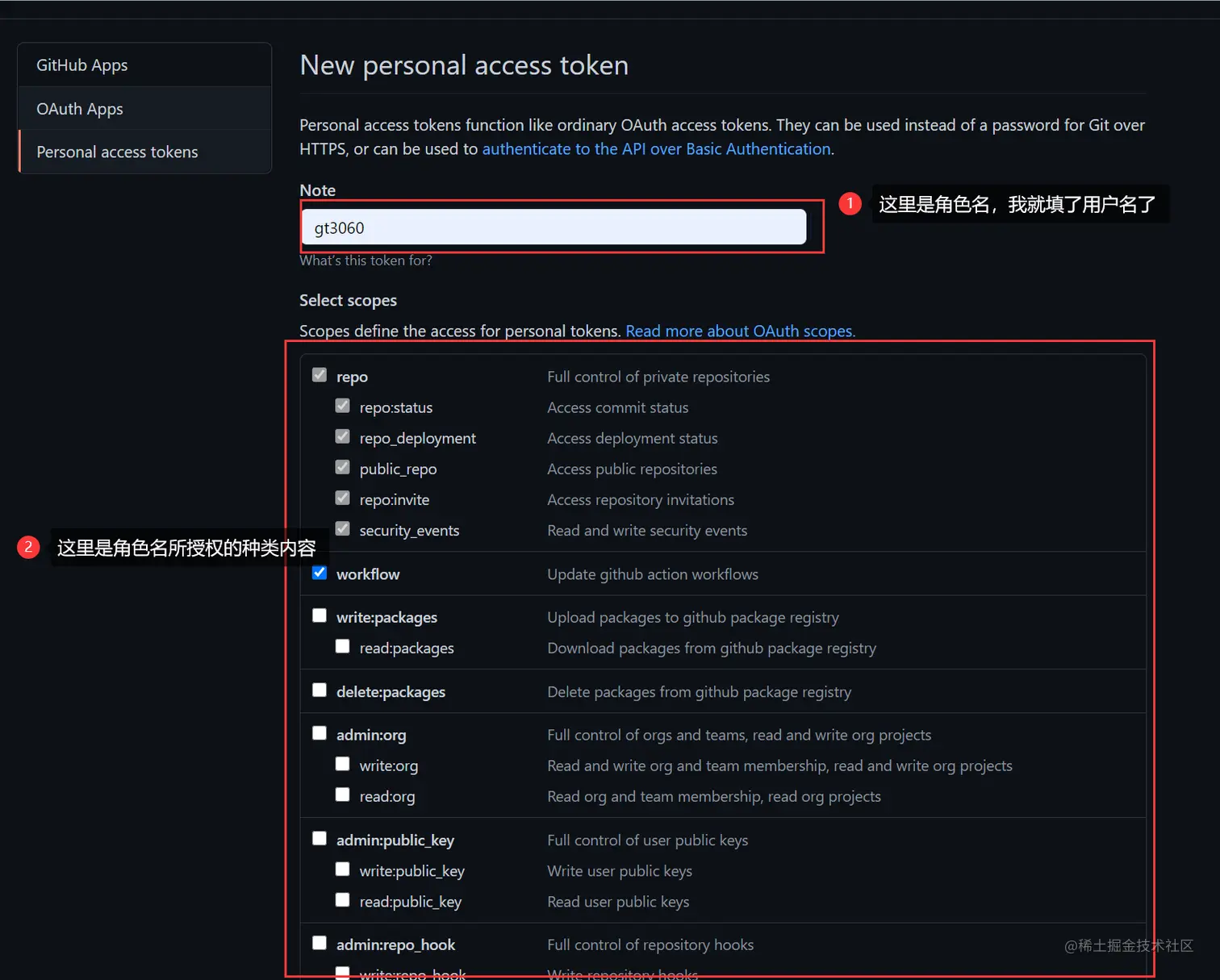Viewport: 1220px width, 980px height.
Task: Uncheck the workflow scope checkbox
Action: [320, 573]
